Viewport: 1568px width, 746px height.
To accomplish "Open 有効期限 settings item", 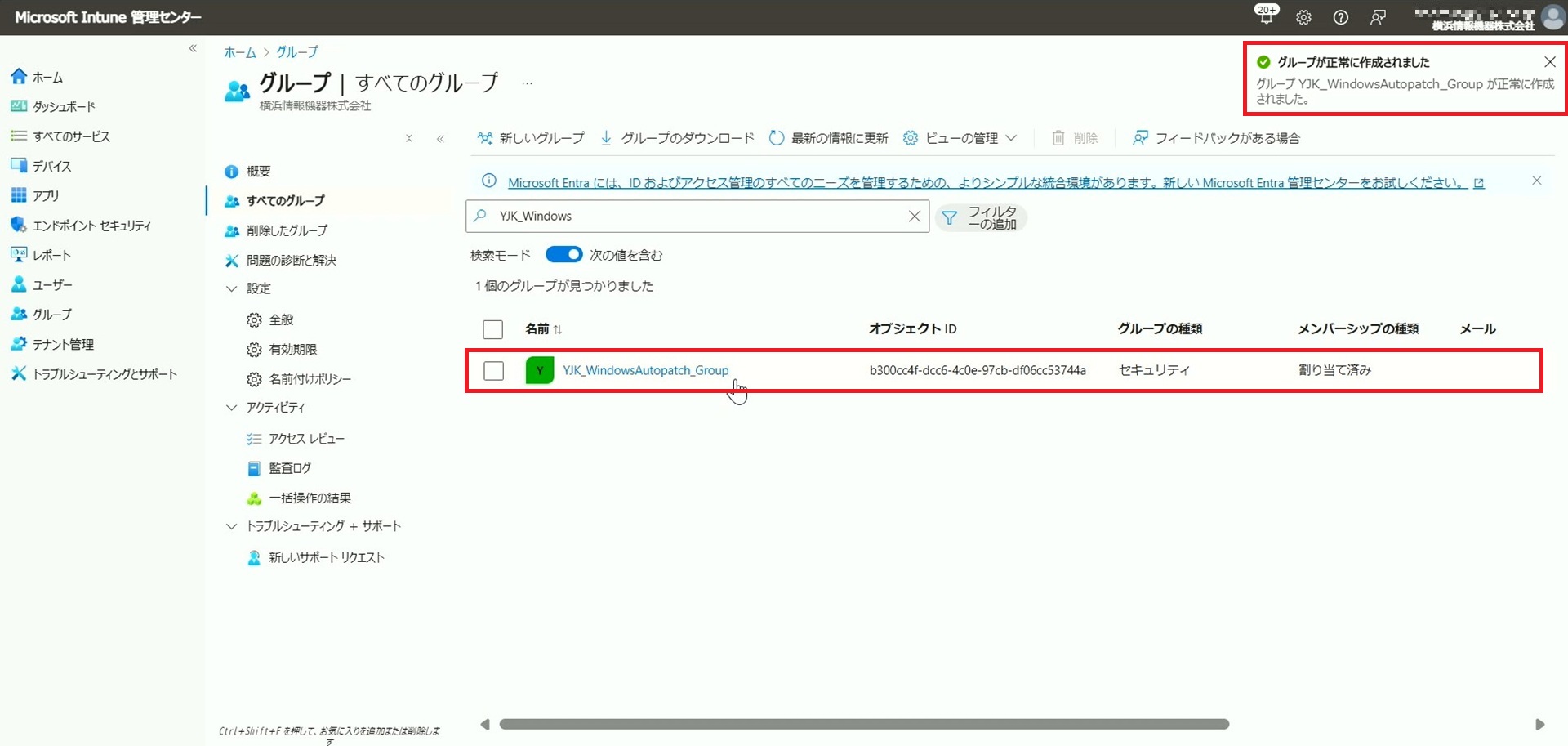I will click(x=282, y=349).
